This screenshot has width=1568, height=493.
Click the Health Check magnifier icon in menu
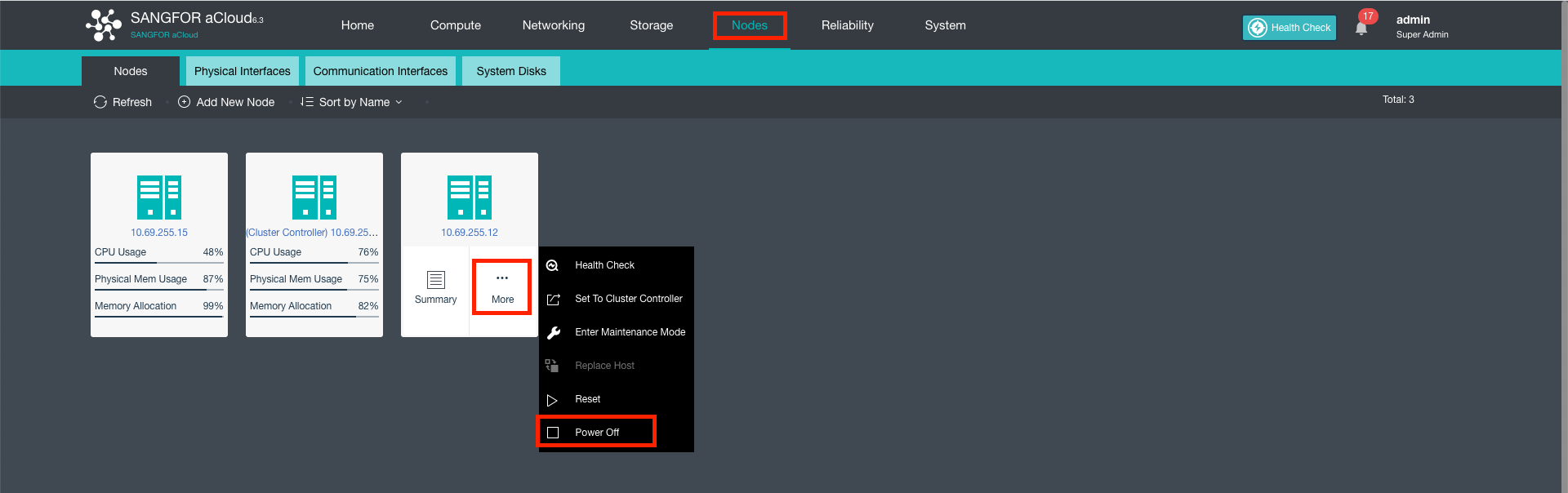(553, 265)
